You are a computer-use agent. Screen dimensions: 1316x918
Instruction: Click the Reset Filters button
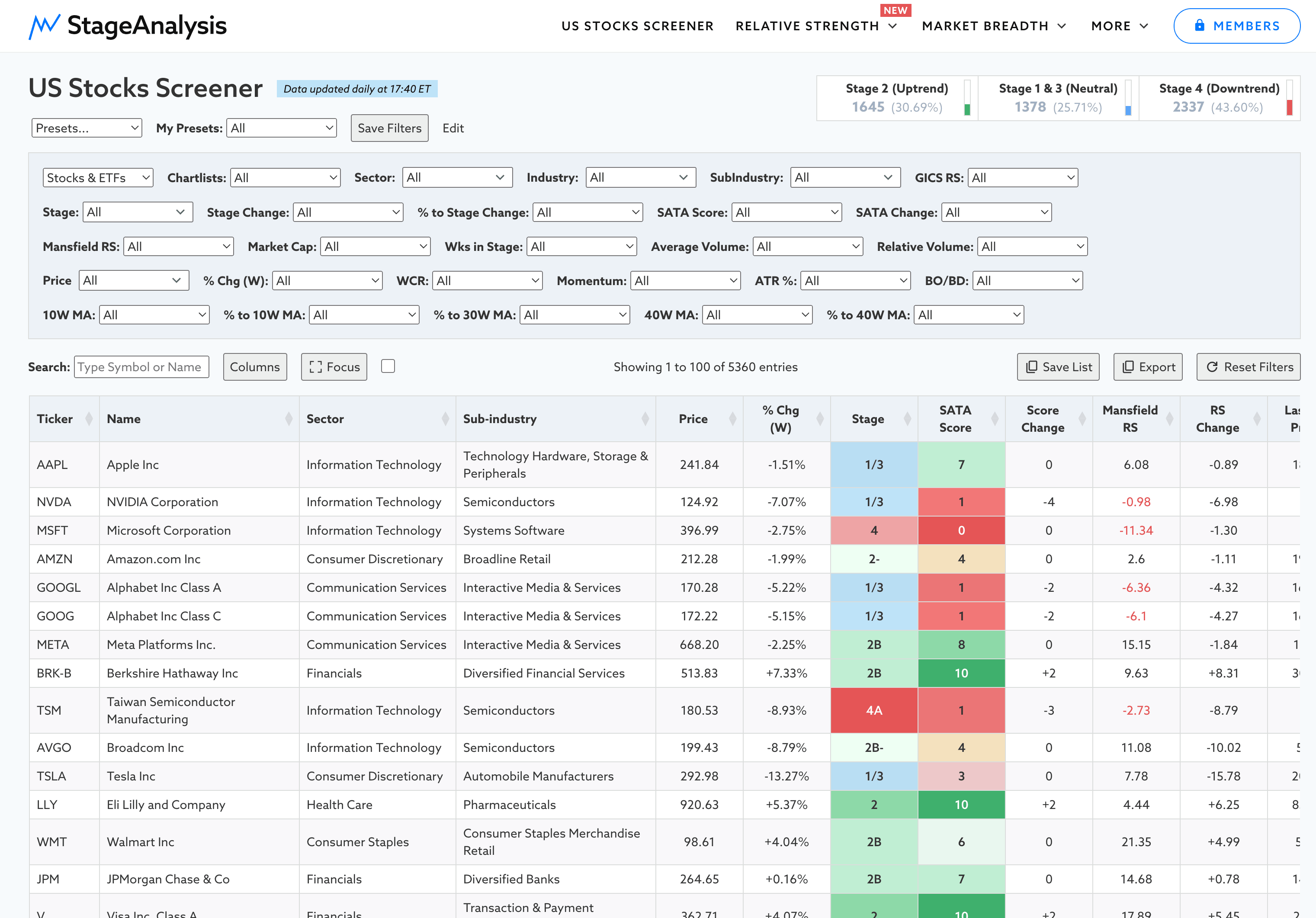pos(1249,367)
